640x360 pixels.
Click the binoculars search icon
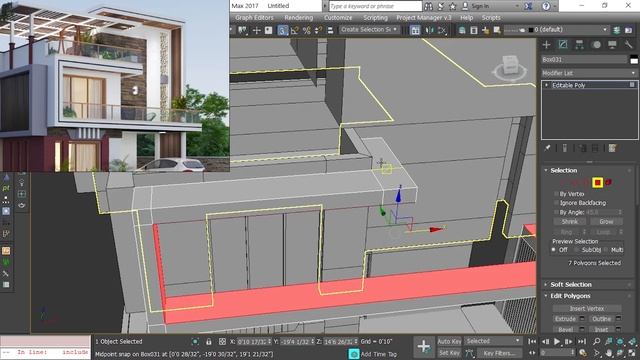pos(428,6)
